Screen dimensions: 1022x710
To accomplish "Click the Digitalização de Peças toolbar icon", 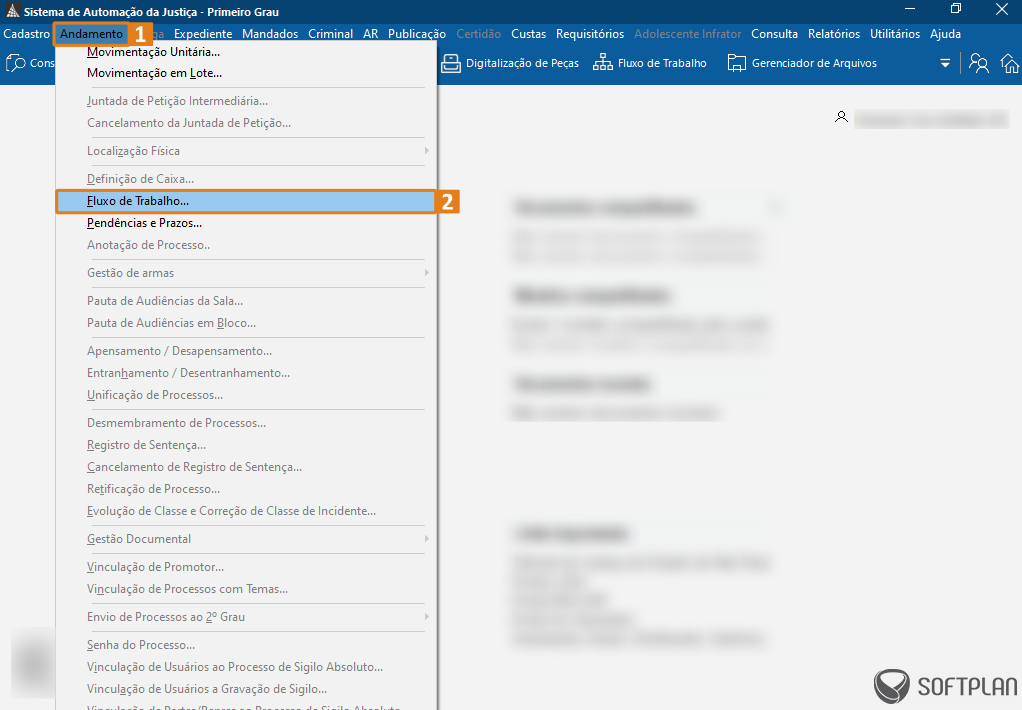I will tap(450, 63).
